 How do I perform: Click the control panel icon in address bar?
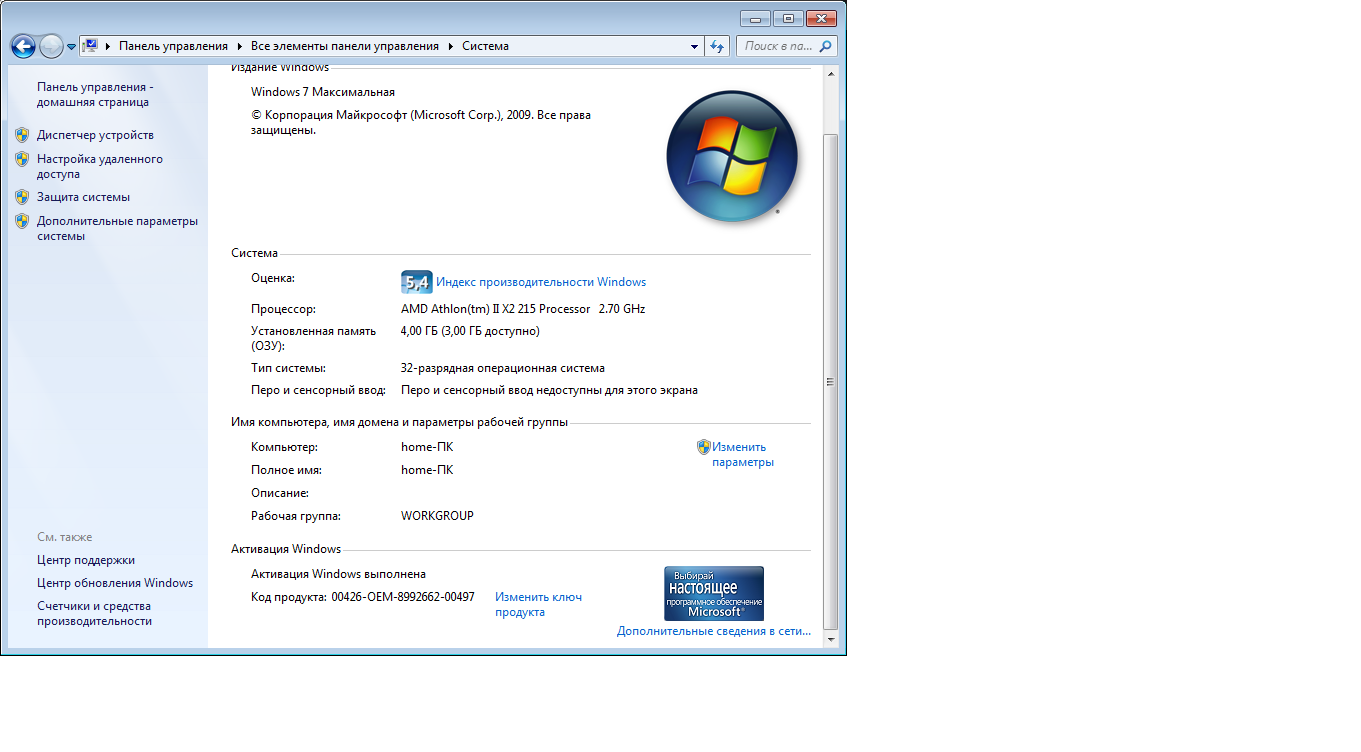(90, 46)
